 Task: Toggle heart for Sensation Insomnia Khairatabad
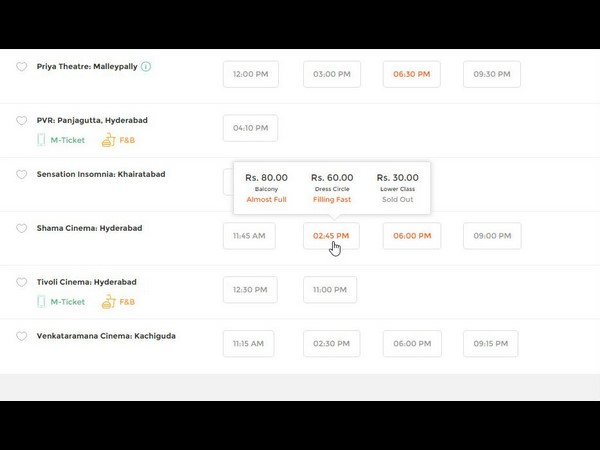pyautogui.click(x=21, y=175)
